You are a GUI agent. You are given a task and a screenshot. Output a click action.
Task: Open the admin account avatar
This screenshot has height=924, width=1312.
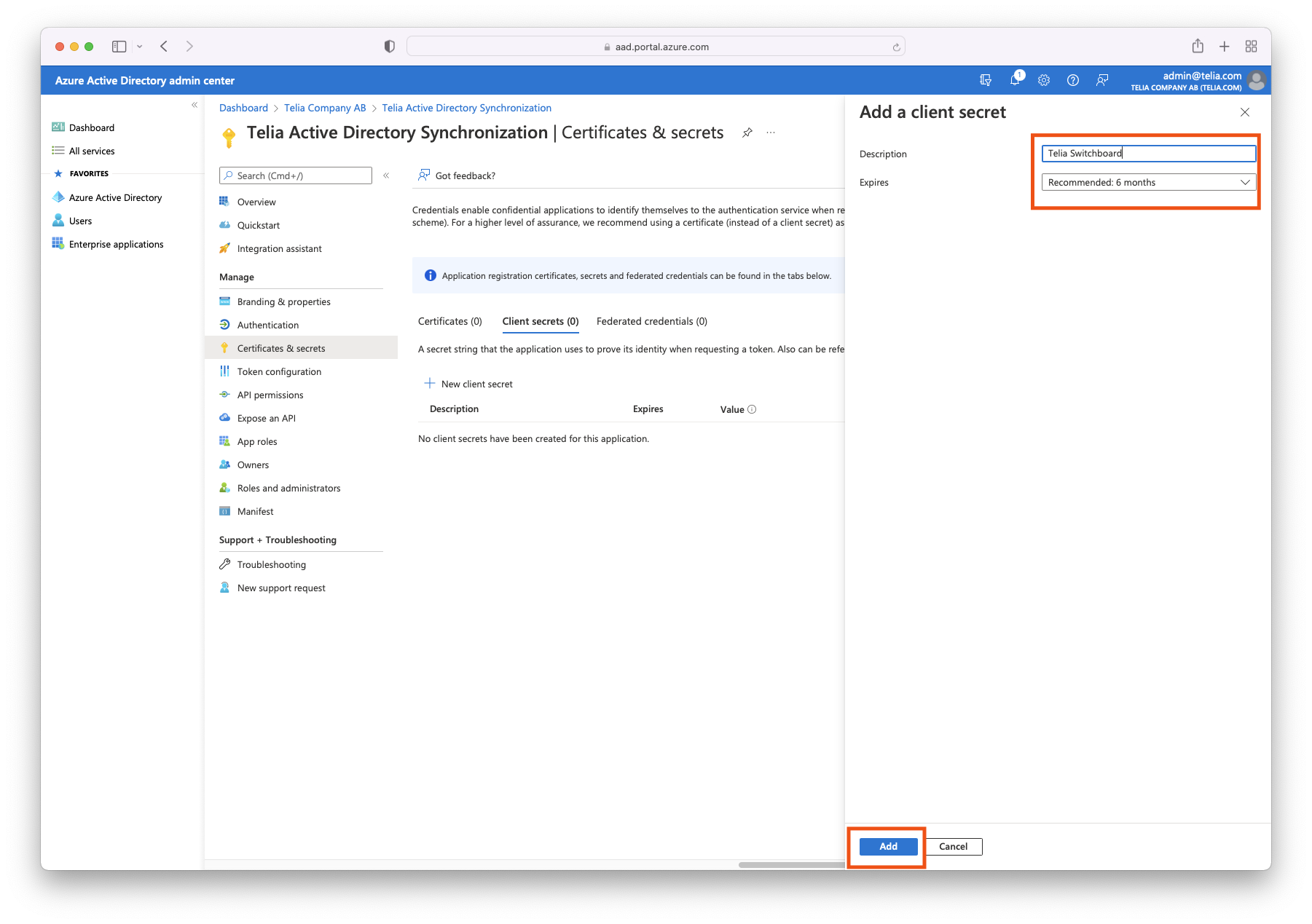pyautogui.click(x=1256, y=80)
